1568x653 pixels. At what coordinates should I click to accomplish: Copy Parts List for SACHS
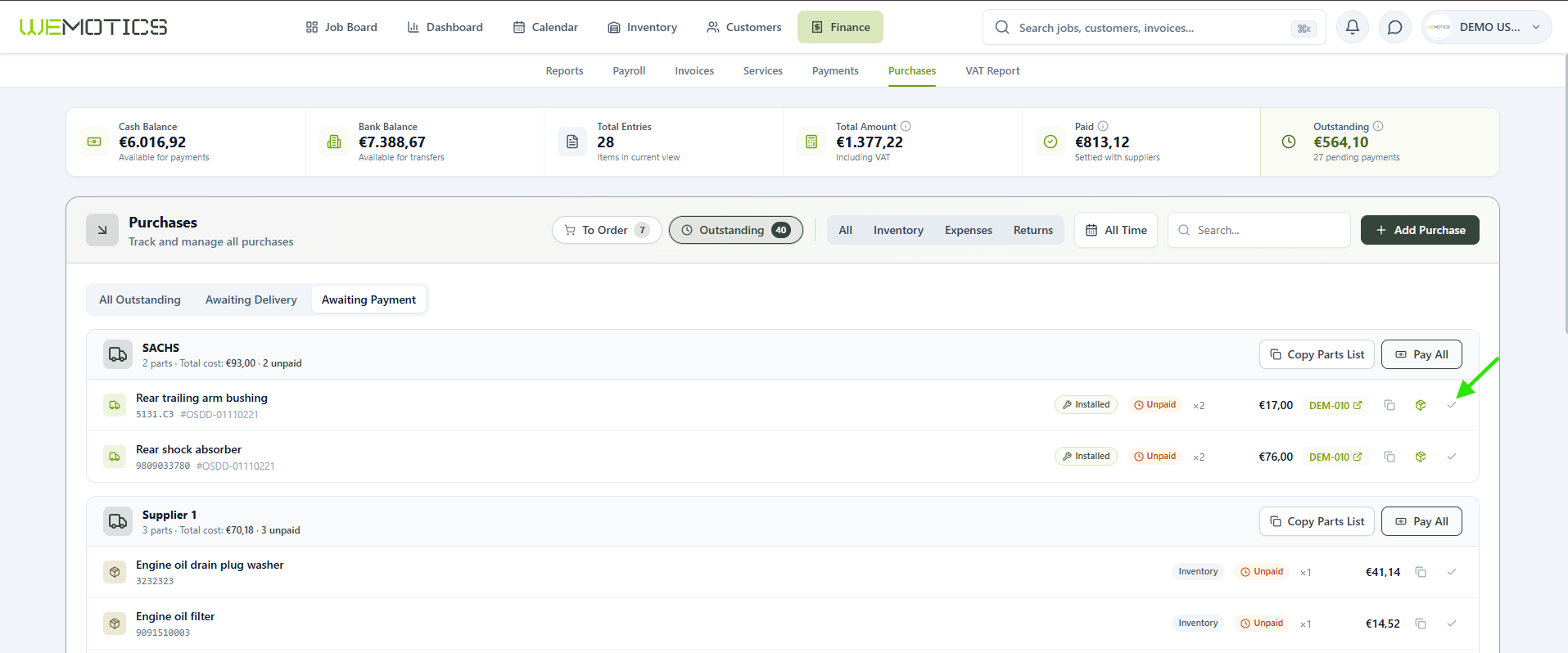coord(1317,354)
